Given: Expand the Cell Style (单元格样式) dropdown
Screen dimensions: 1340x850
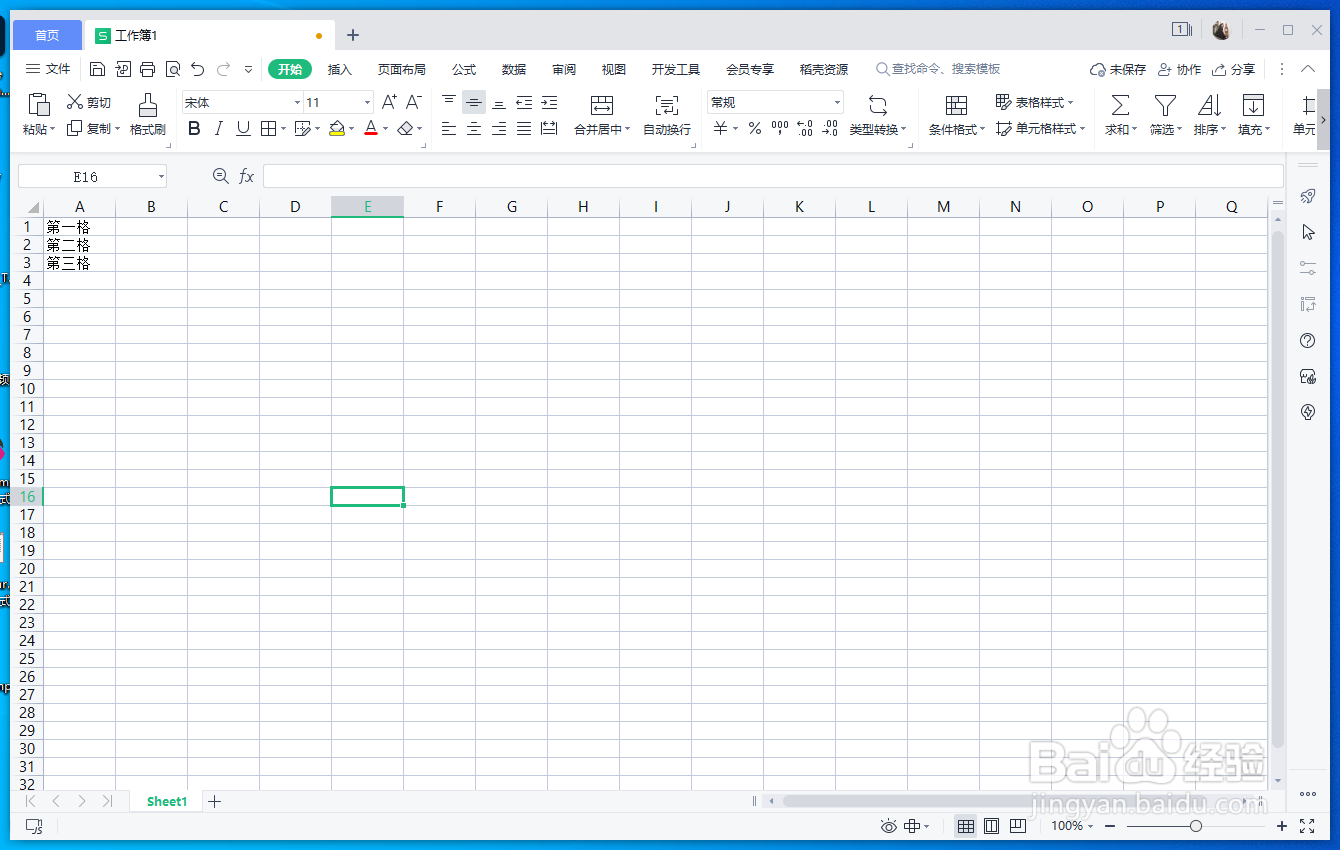Looking at the screenshot, I should (x=1082, y=129).
